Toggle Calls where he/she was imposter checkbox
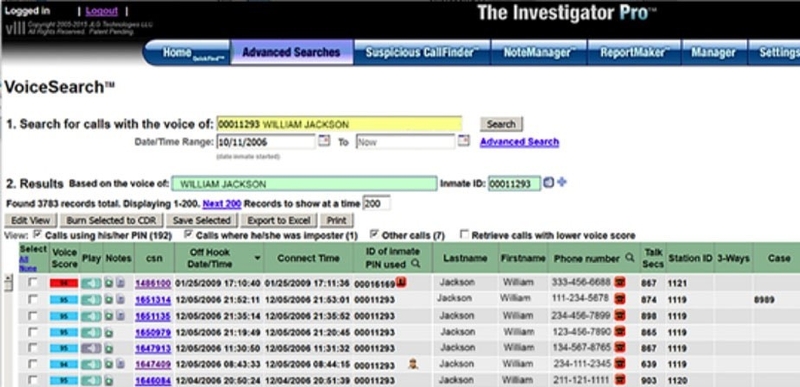Viewport: 800px width, 387px height. [188, 235]
